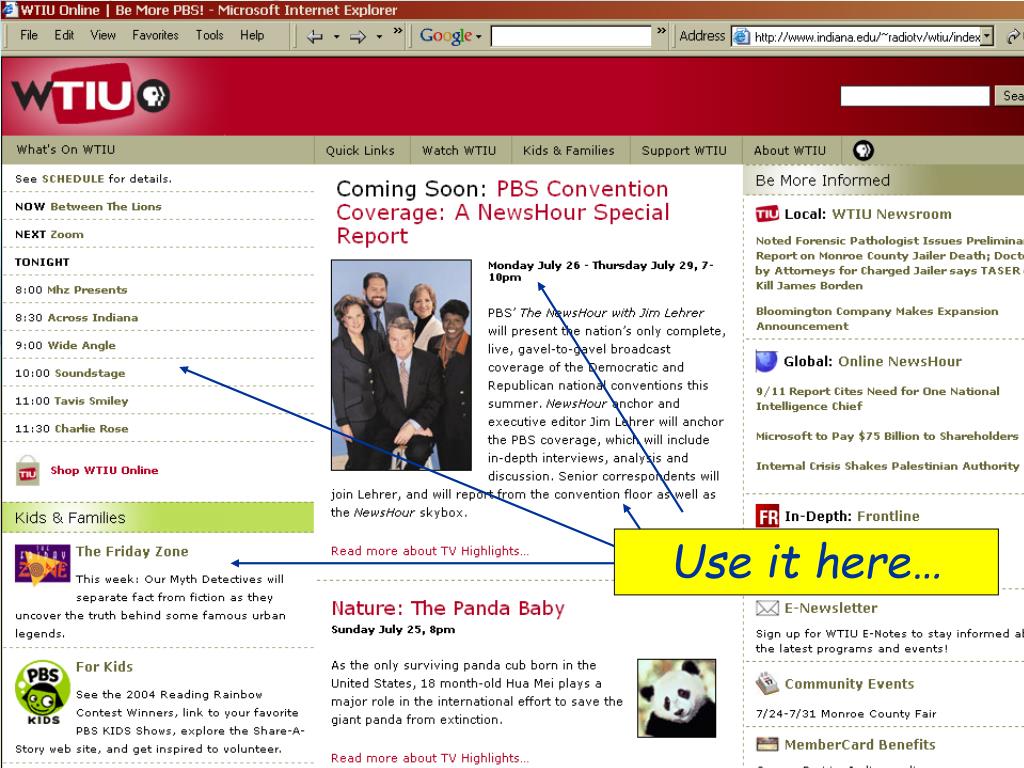
Task: Open the For Kids heading link
Action: pyautogui.click(x=104, y=667)
